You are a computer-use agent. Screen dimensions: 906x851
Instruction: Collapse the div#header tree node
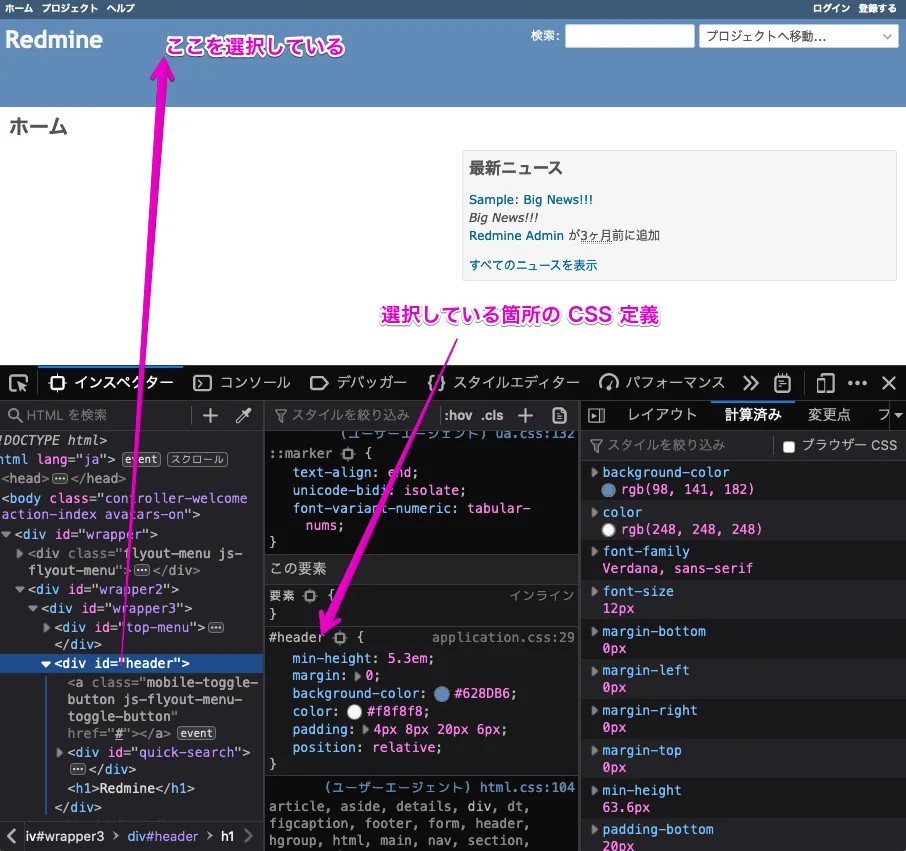coord(46,663)
